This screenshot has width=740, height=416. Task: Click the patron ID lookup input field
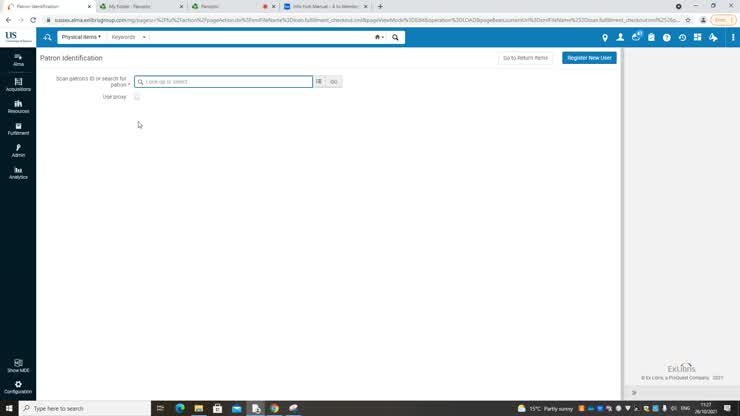click(x=224, y=82)
